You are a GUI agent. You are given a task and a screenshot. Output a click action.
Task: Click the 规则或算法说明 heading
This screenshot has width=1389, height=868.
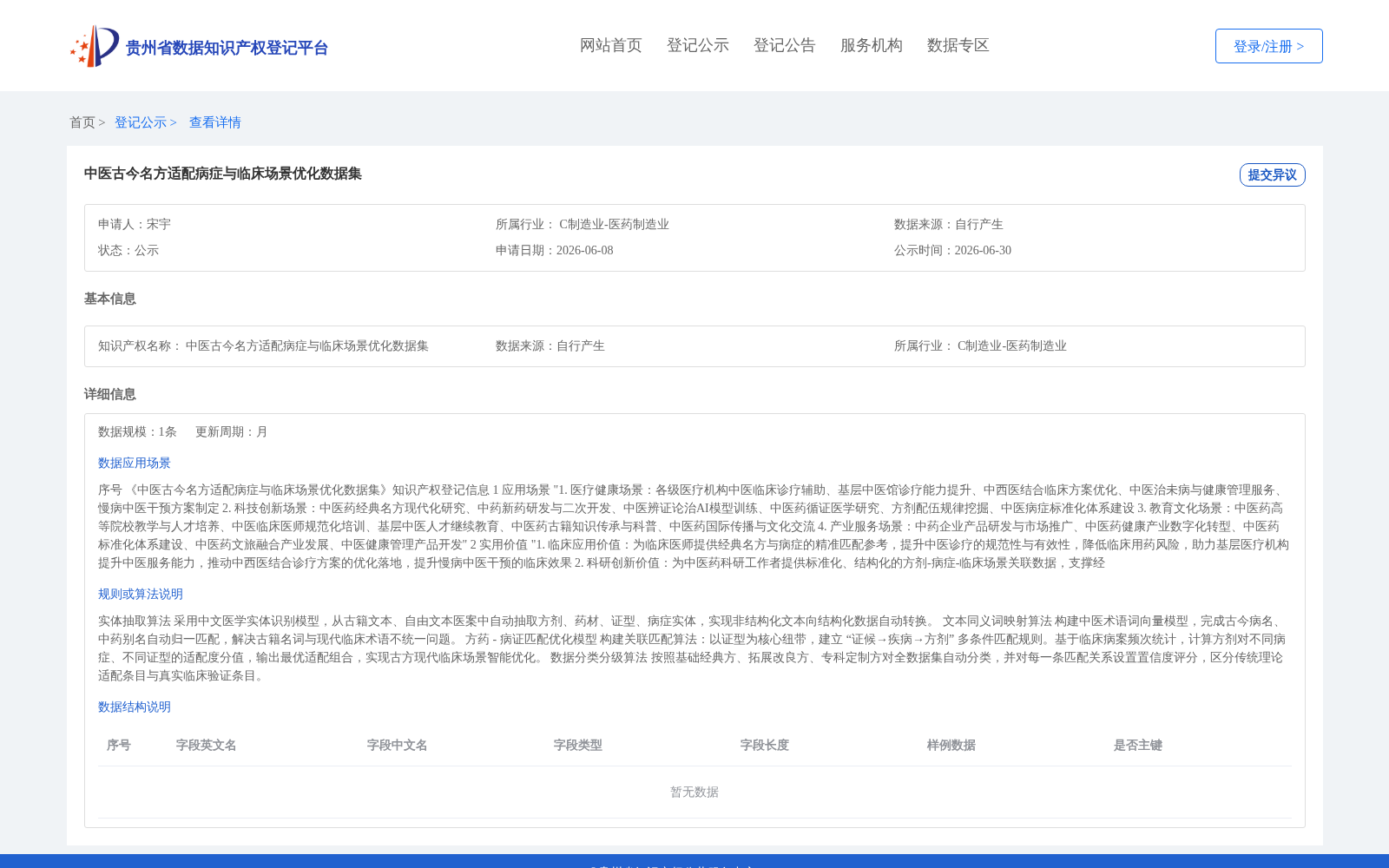pyautogui.click(x=141, y=594)
